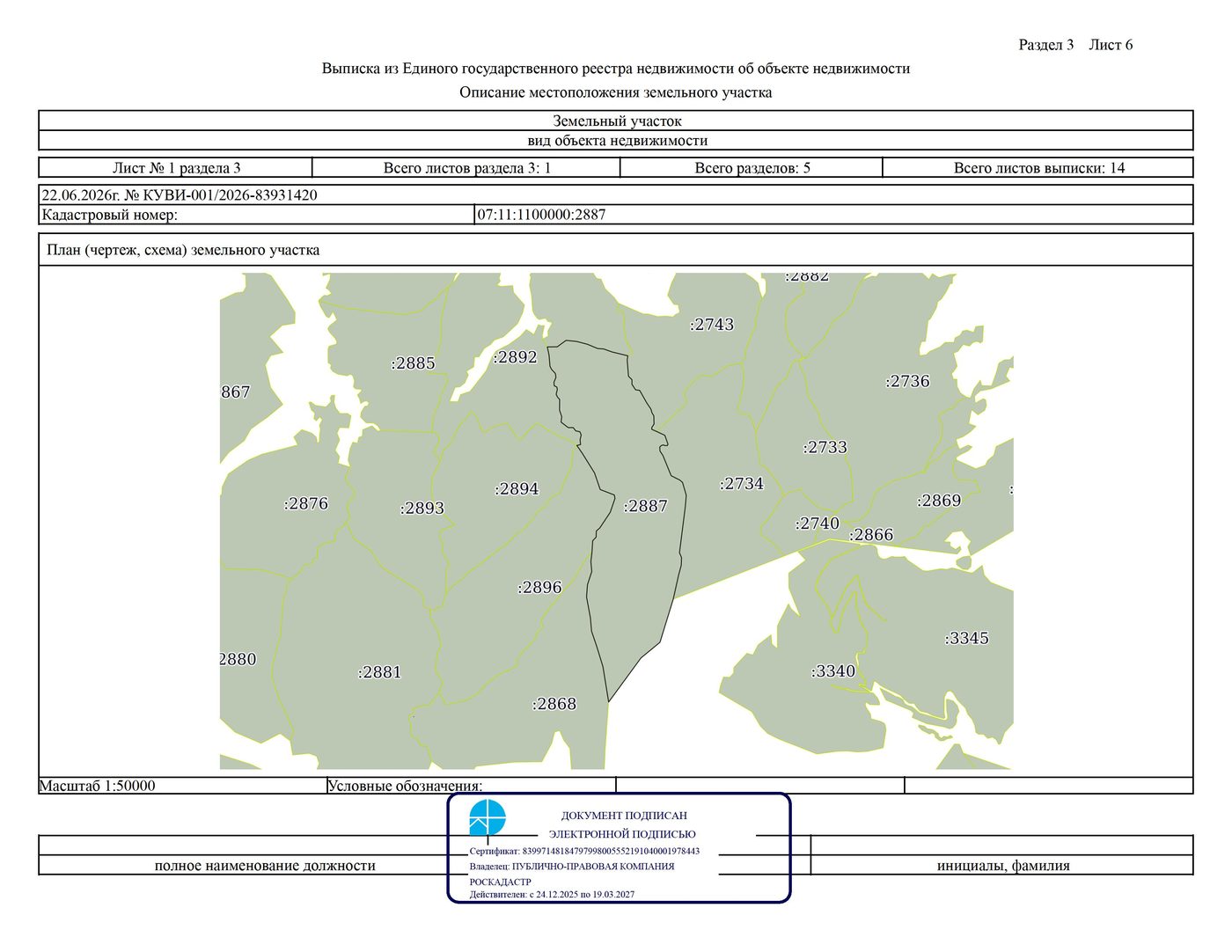The height and width of the screenshot is (952, 1232).
Task: Click 'Всего листов выписки: 14' cell
Action: (x=1038, y=168)
